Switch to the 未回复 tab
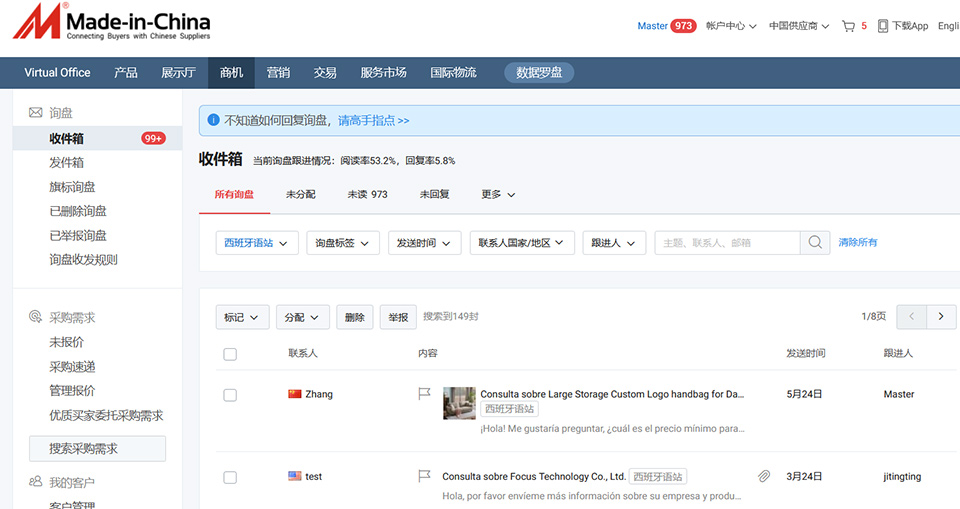 click(x=434, y=194)
